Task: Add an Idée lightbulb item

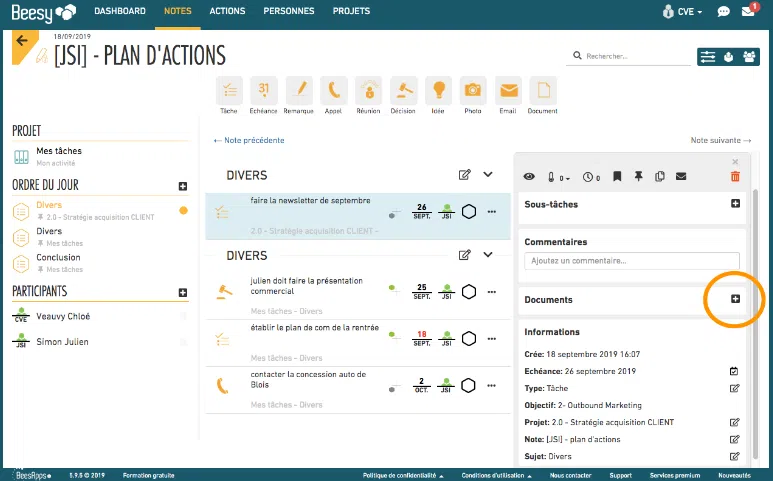Action: click(438, 95)
